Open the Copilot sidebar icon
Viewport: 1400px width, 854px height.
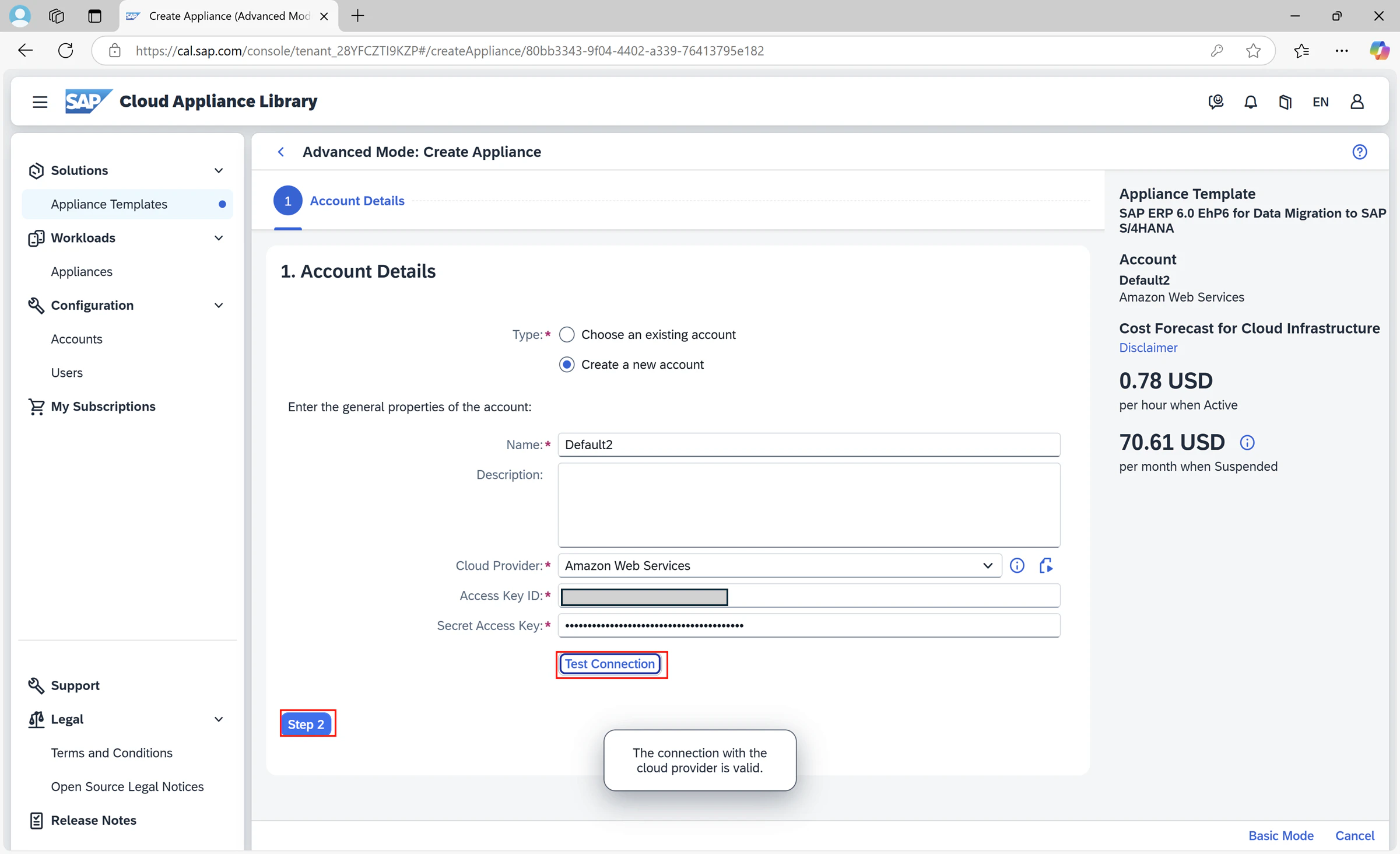click(x=1380, y=51)
